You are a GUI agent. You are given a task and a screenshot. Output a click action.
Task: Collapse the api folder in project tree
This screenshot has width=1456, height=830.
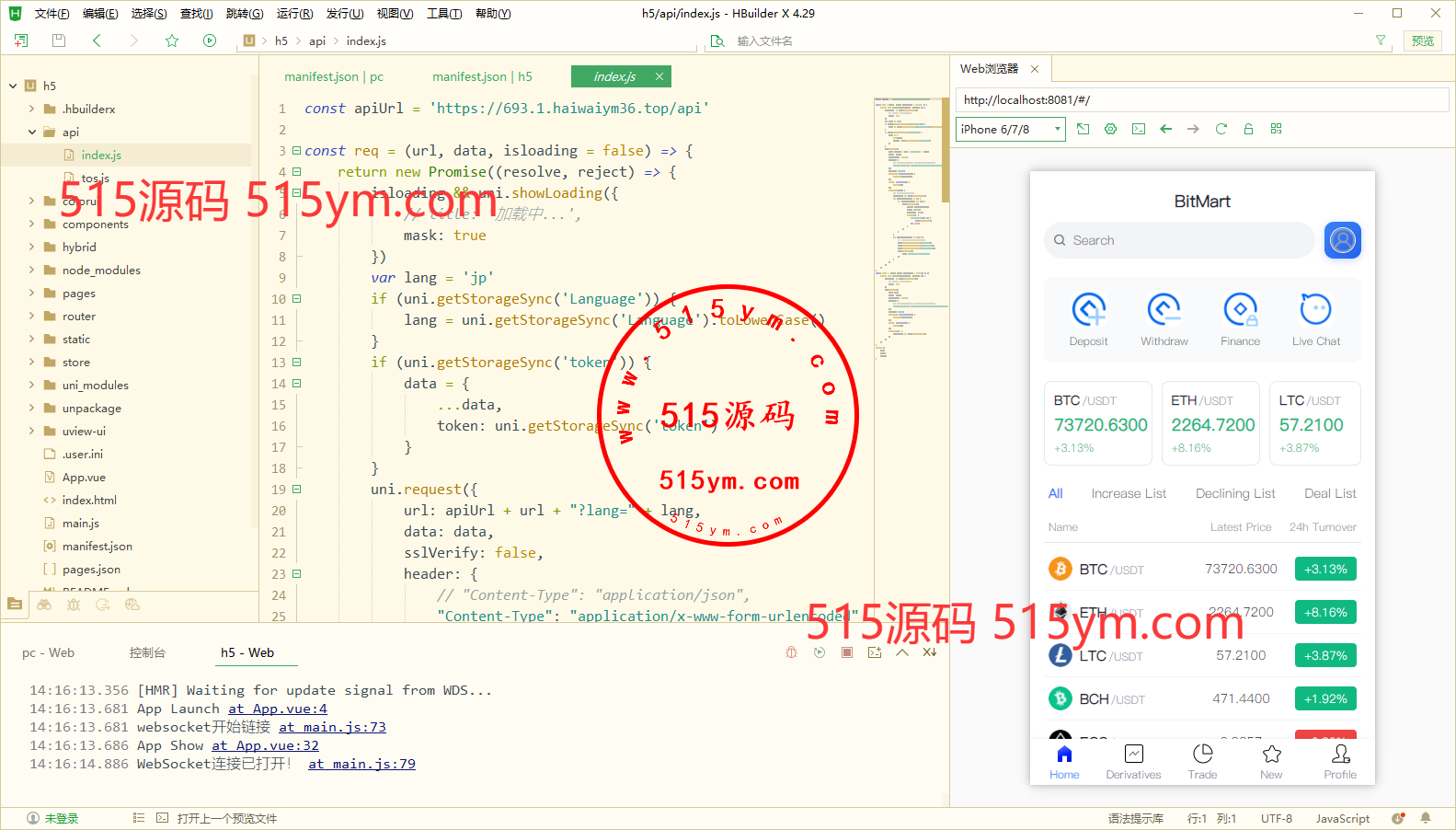(x=31, y=132)
